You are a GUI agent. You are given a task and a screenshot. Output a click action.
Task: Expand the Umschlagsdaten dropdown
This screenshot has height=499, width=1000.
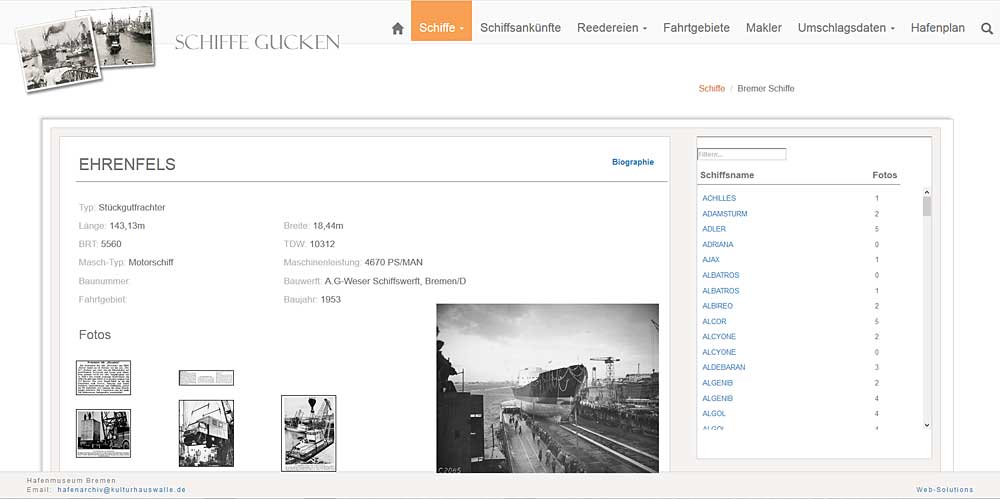(x=846, y=28)
